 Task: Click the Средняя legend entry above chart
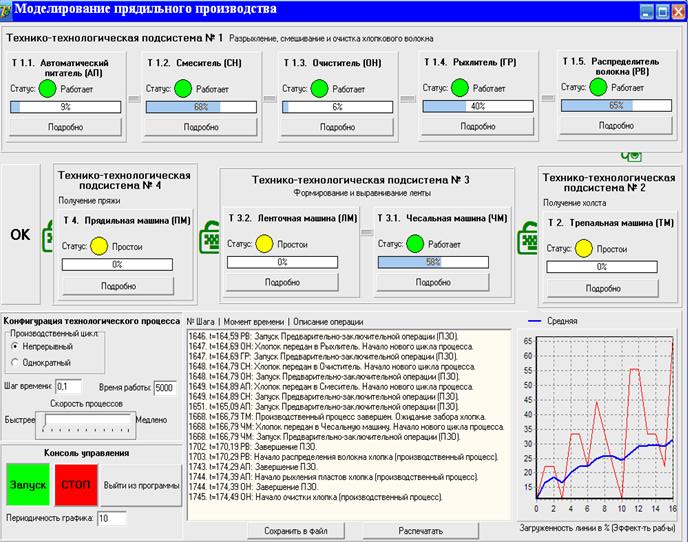[x=553, y=321]
